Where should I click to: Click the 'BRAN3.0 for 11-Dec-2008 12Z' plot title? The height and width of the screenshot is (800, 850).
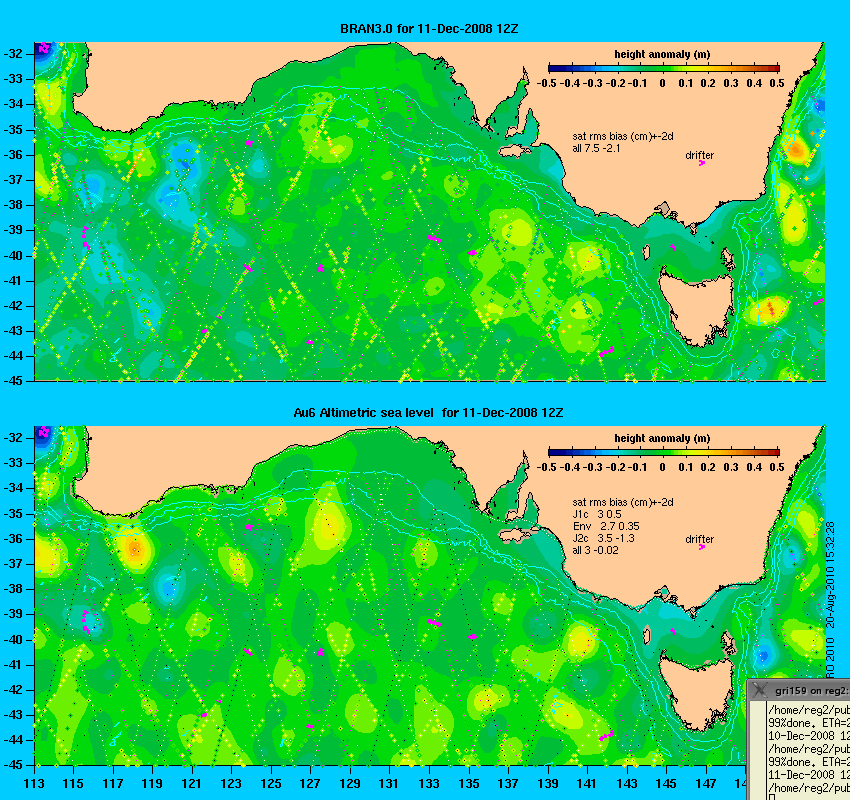click(429, 29)
